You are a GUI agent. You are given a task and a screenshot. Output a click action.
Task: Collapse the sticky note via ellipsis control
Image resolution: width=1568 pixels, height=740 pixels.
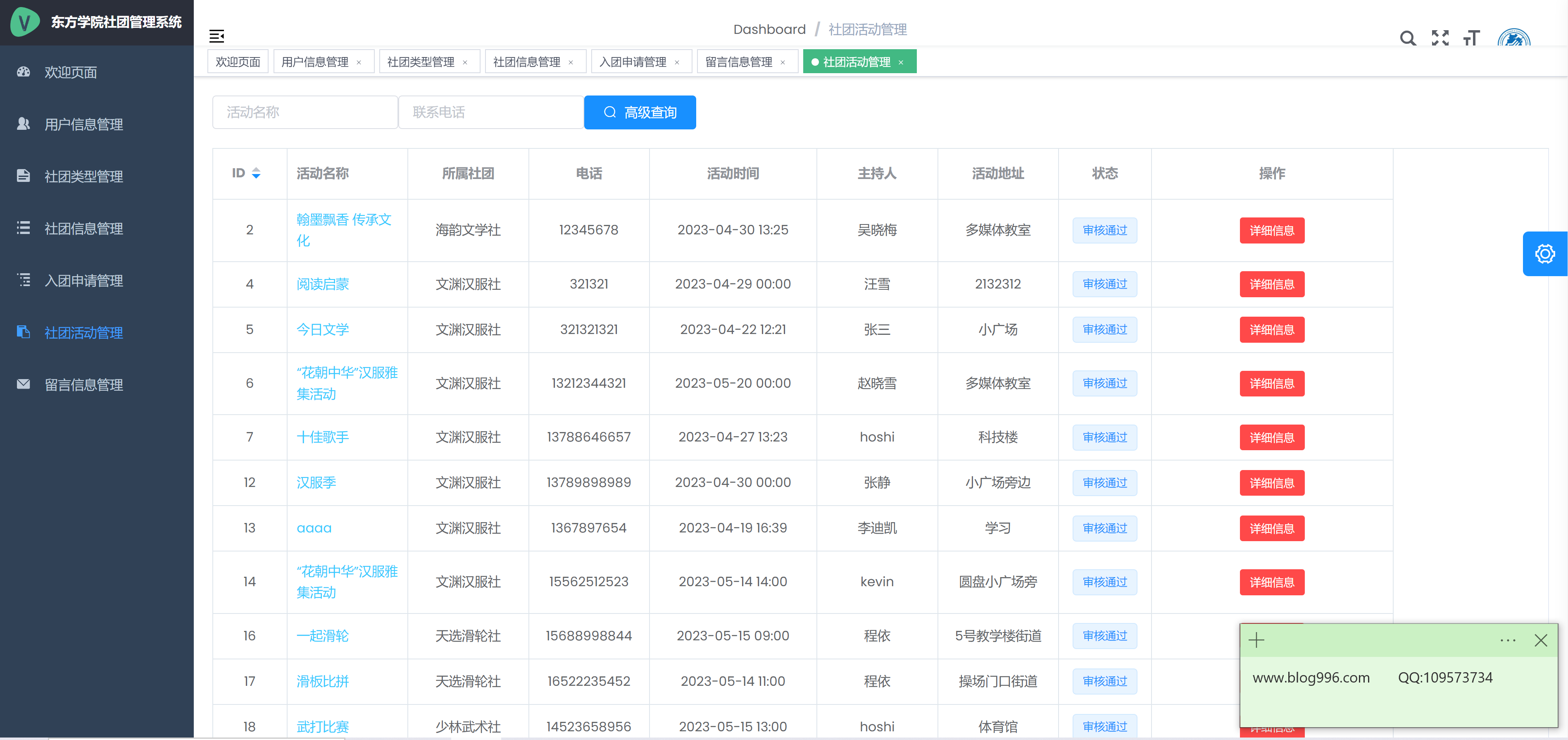pyautogui.click(x=1508, y=640)
